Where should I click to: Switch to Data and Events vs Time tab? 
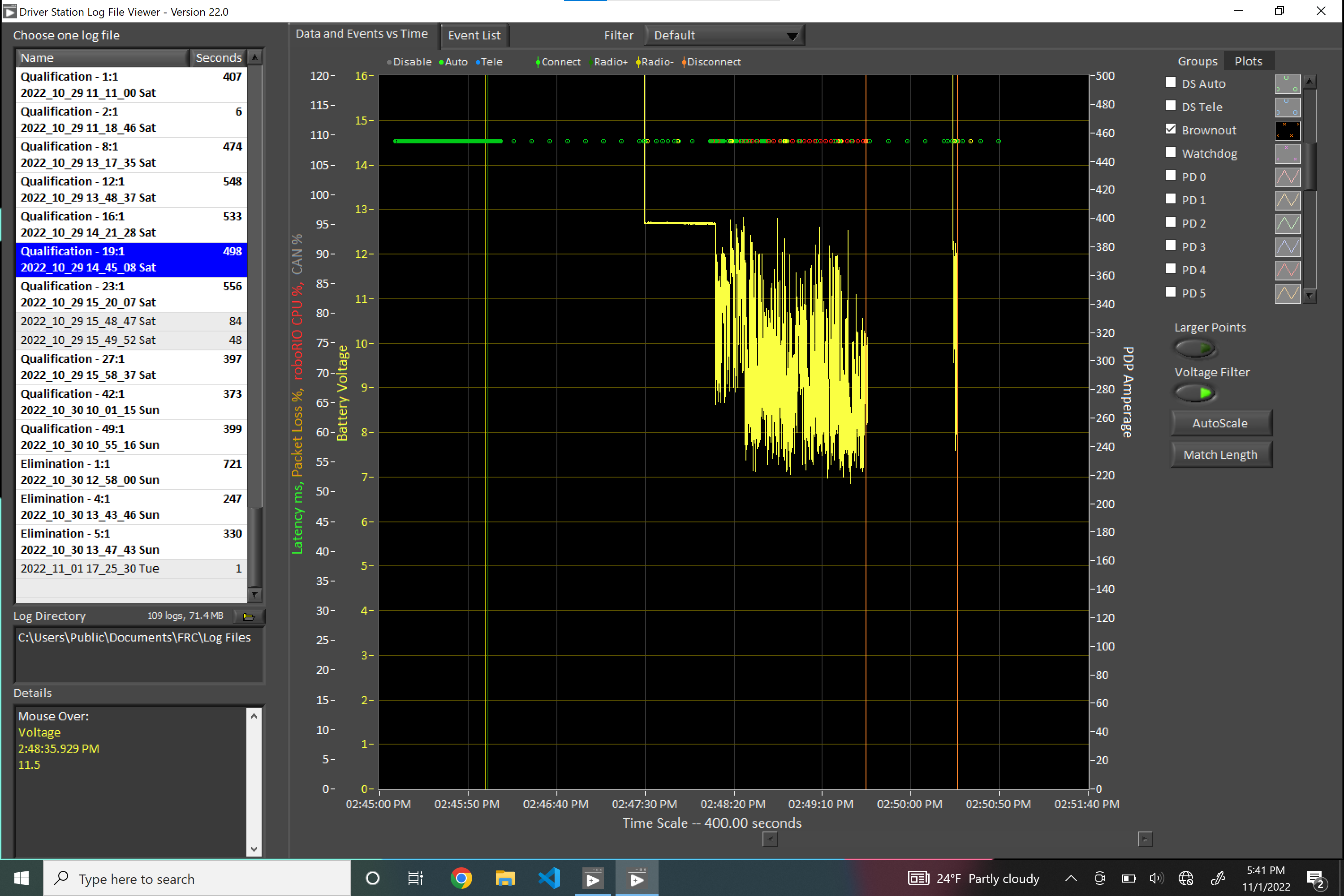[x=362, y=34]
